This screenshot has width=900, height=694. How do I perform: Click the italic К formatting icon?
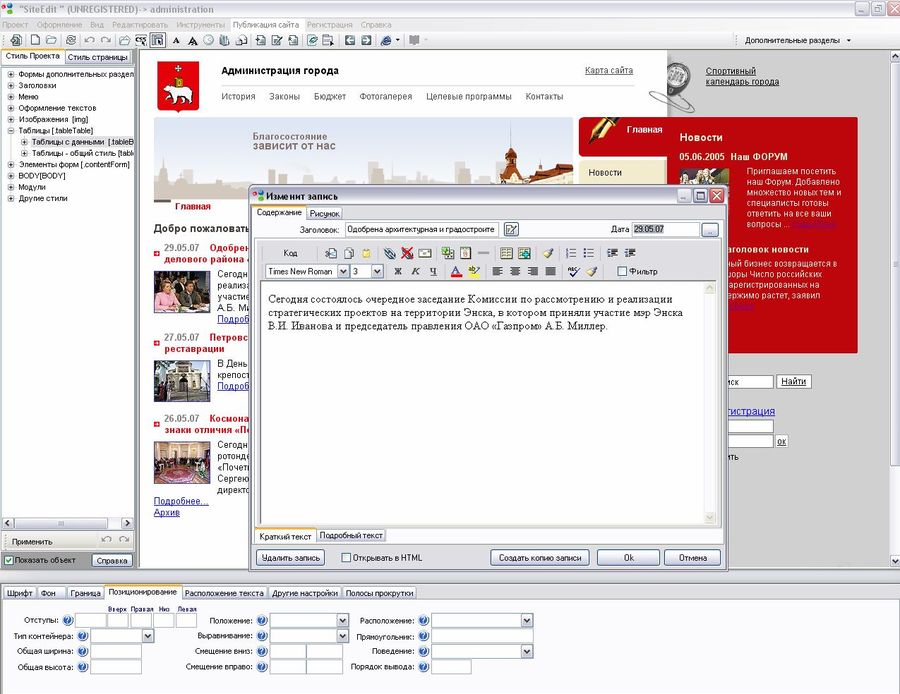(x=415, y=272)
